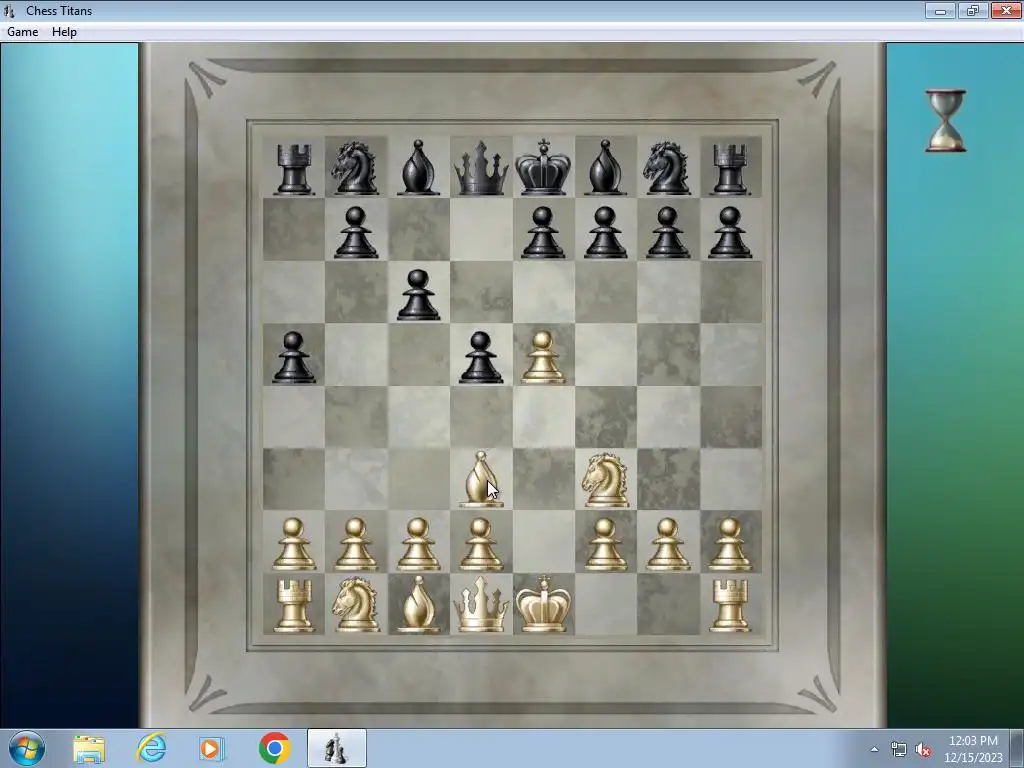Select the black knight on b8
This screenshot has width=1024, height=768.
coord(356,168)
